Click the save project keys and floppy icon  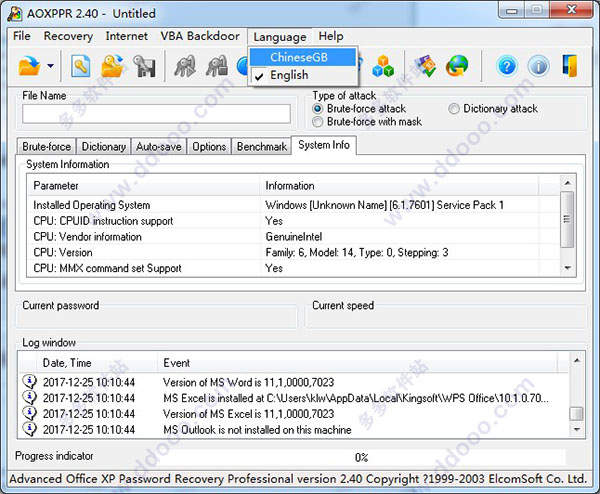(x=144, y=66)
